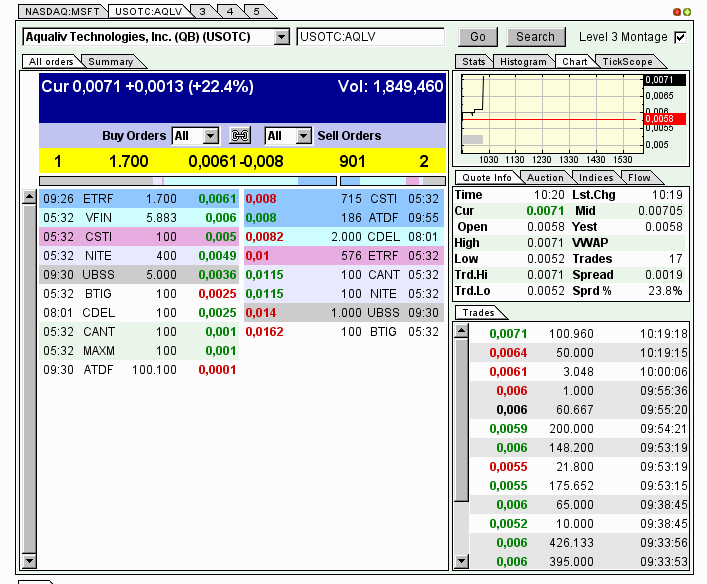Image resolution: width=707 pixels, height=584 pixels.
Task: Click the Trades list scroll down arrow
Action: [461, 561]
